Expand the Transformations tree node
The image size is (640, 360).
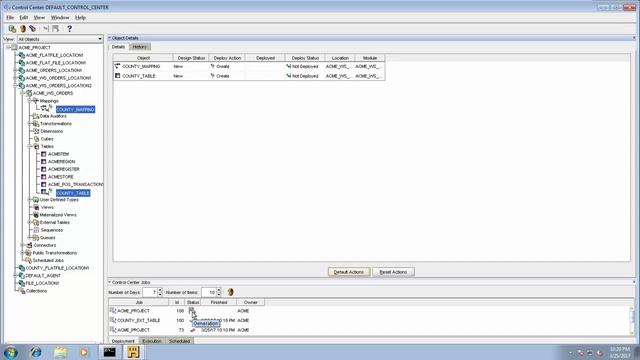(30, 123)
